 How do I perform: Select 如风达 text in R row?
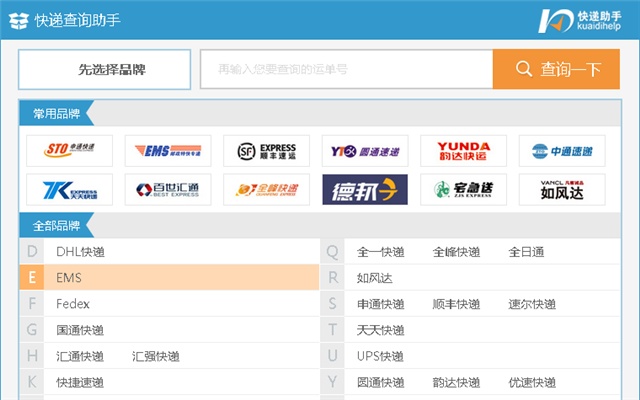tap(374, 278)
